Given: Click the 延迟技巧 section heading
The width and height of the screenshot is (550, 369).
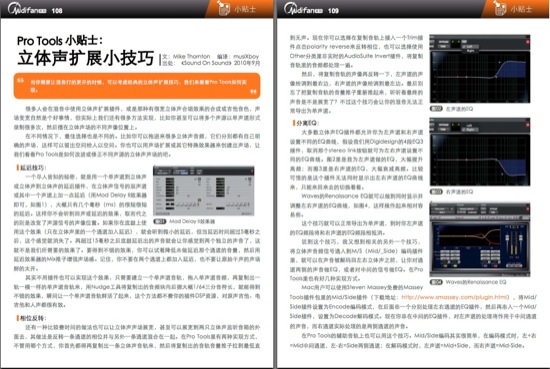Looking at the screenshot, I should coord(31,168).
